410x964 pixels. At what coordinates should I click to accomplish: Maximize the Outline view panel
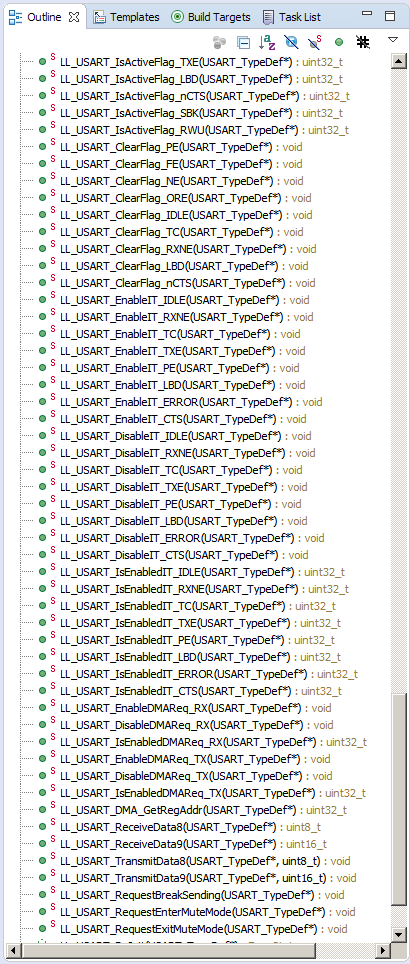(x=390, y=16)
